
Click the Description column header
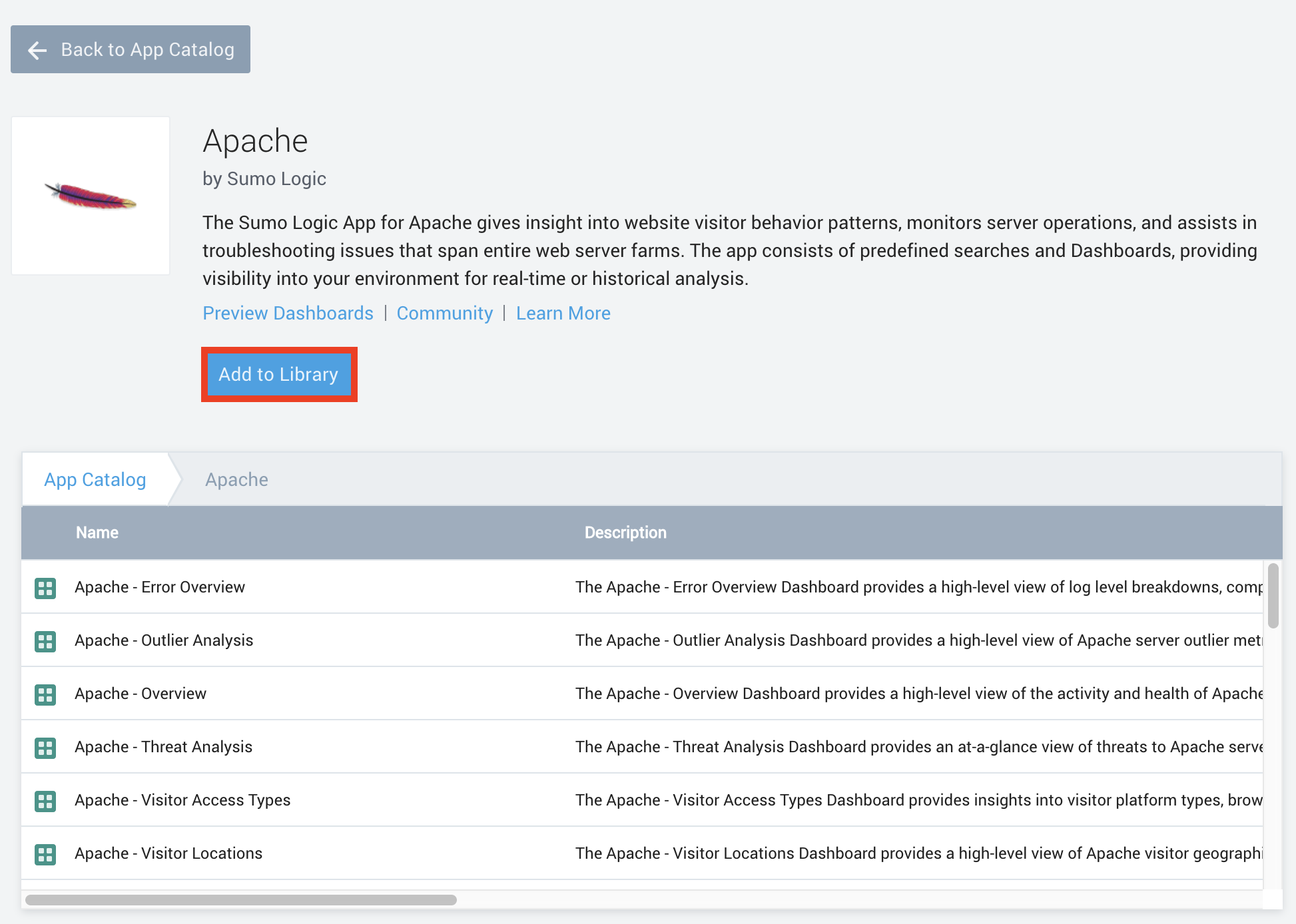(625, 533)
